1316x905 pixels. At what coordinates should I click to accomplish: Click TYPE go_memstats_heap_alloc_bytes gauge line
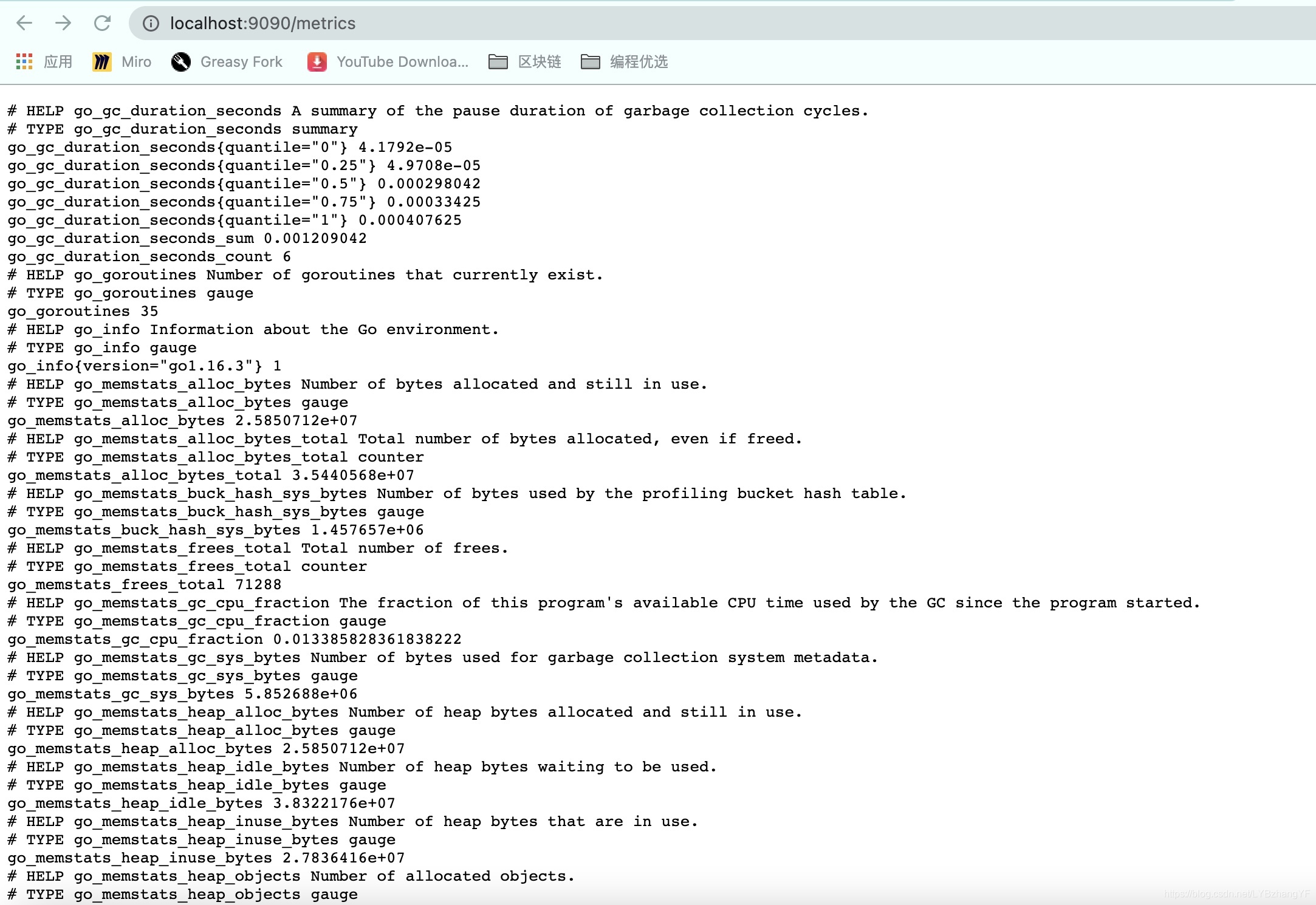201,731
